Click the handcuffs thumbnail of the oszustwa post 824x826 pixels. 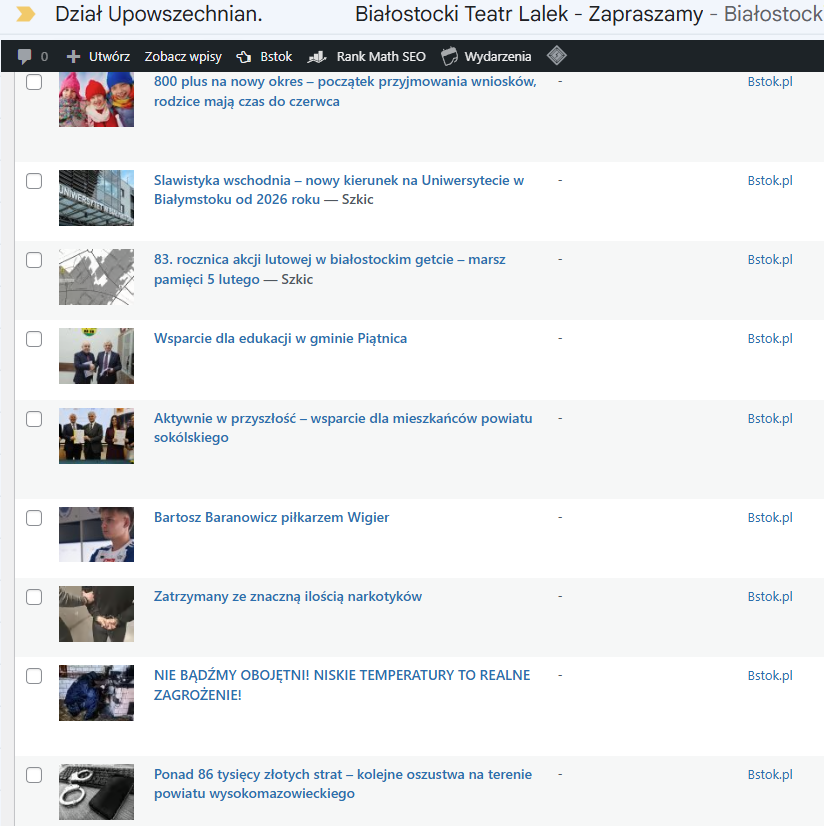(x=96, y=791)
